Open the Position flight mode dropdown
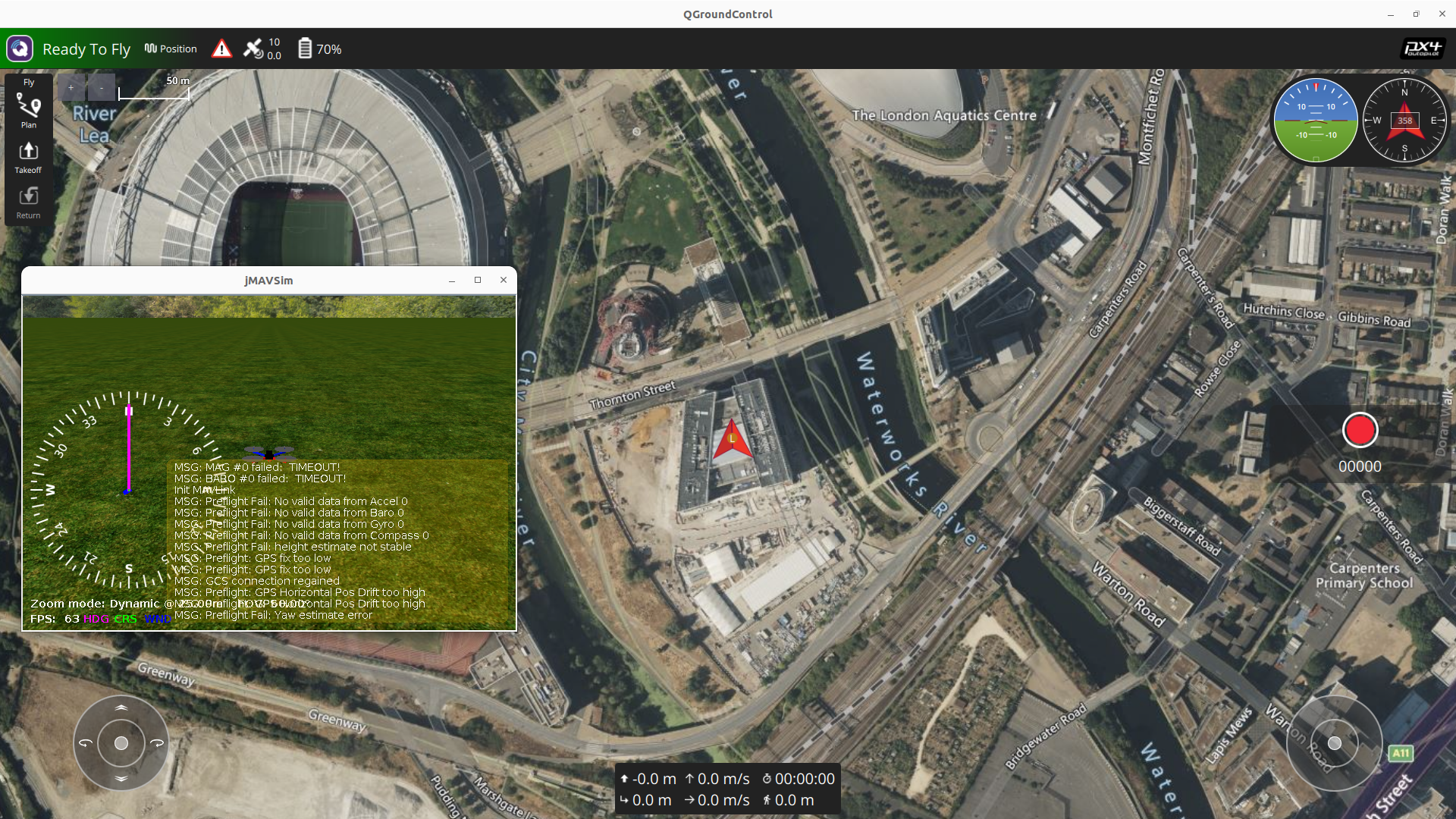 coord(171,49)
